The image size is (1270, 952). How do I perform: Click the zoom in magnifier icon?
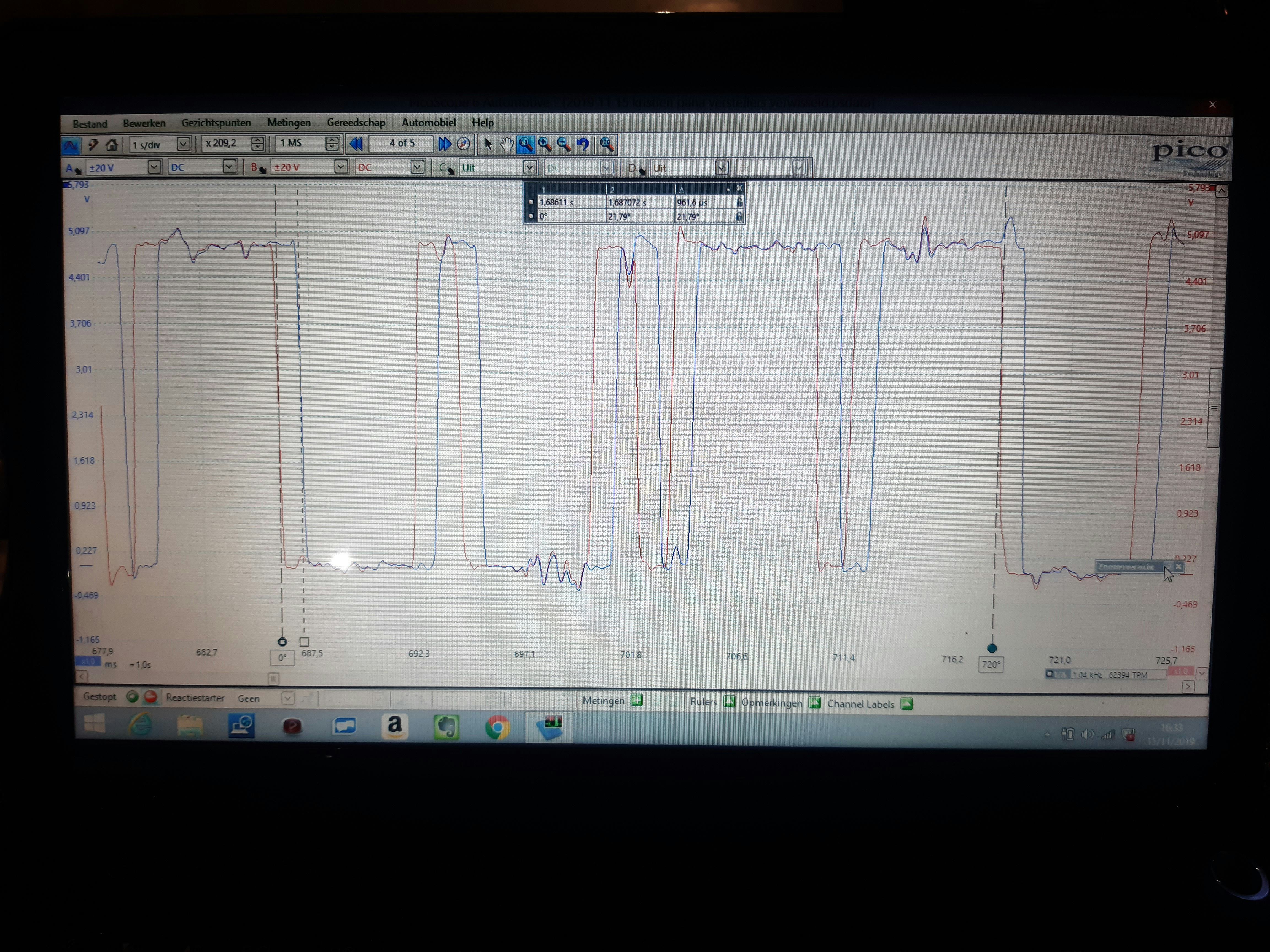[545, 144]
